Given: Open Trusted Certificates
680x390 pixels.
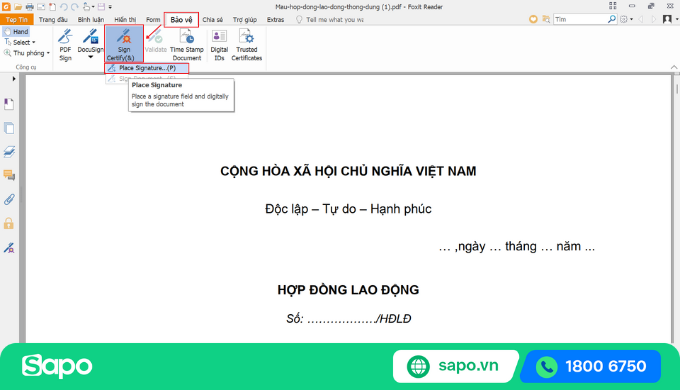Looking at the screenshot, I should point(246,45).
